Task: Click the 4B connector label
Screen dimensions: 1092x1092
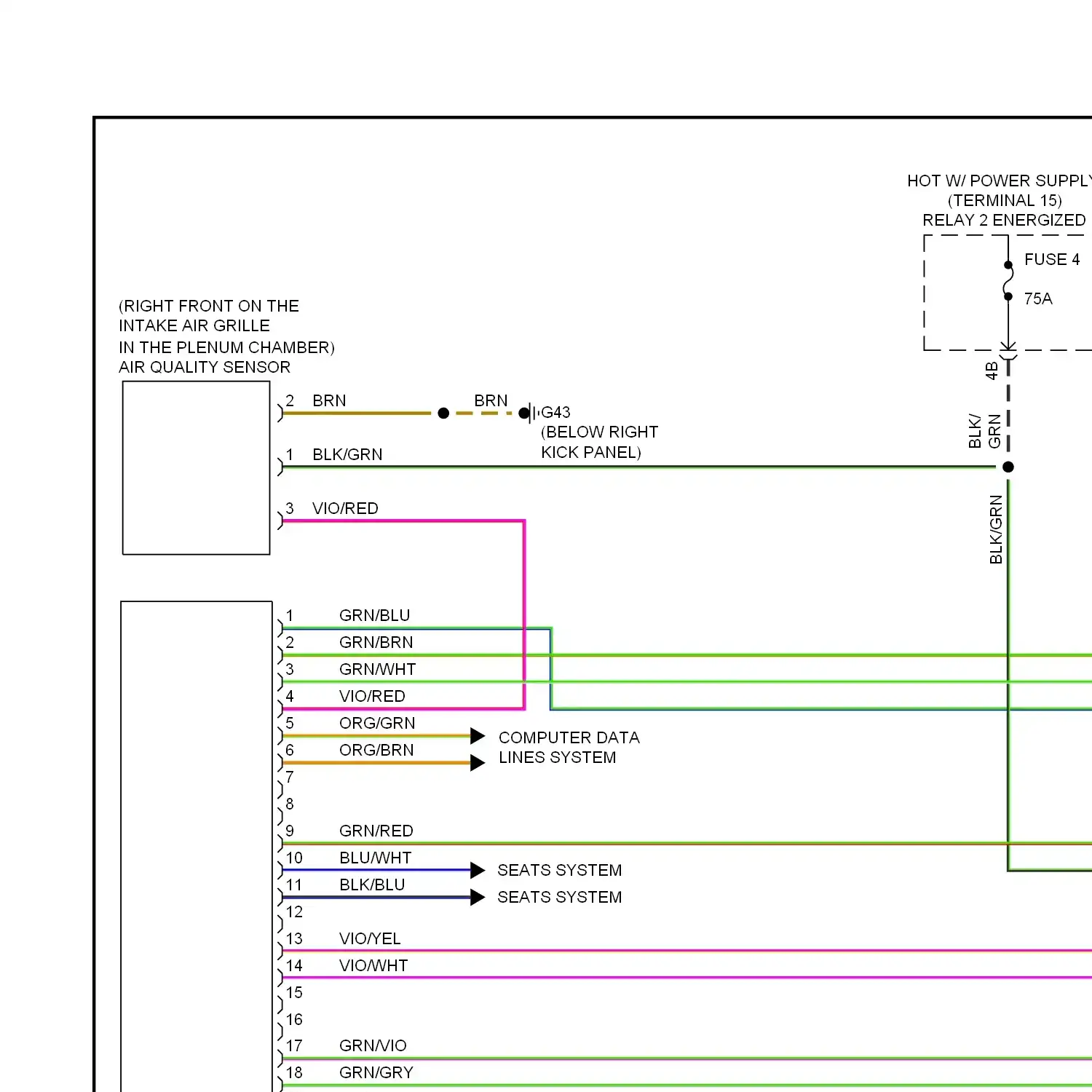Action: click(991, 371)
